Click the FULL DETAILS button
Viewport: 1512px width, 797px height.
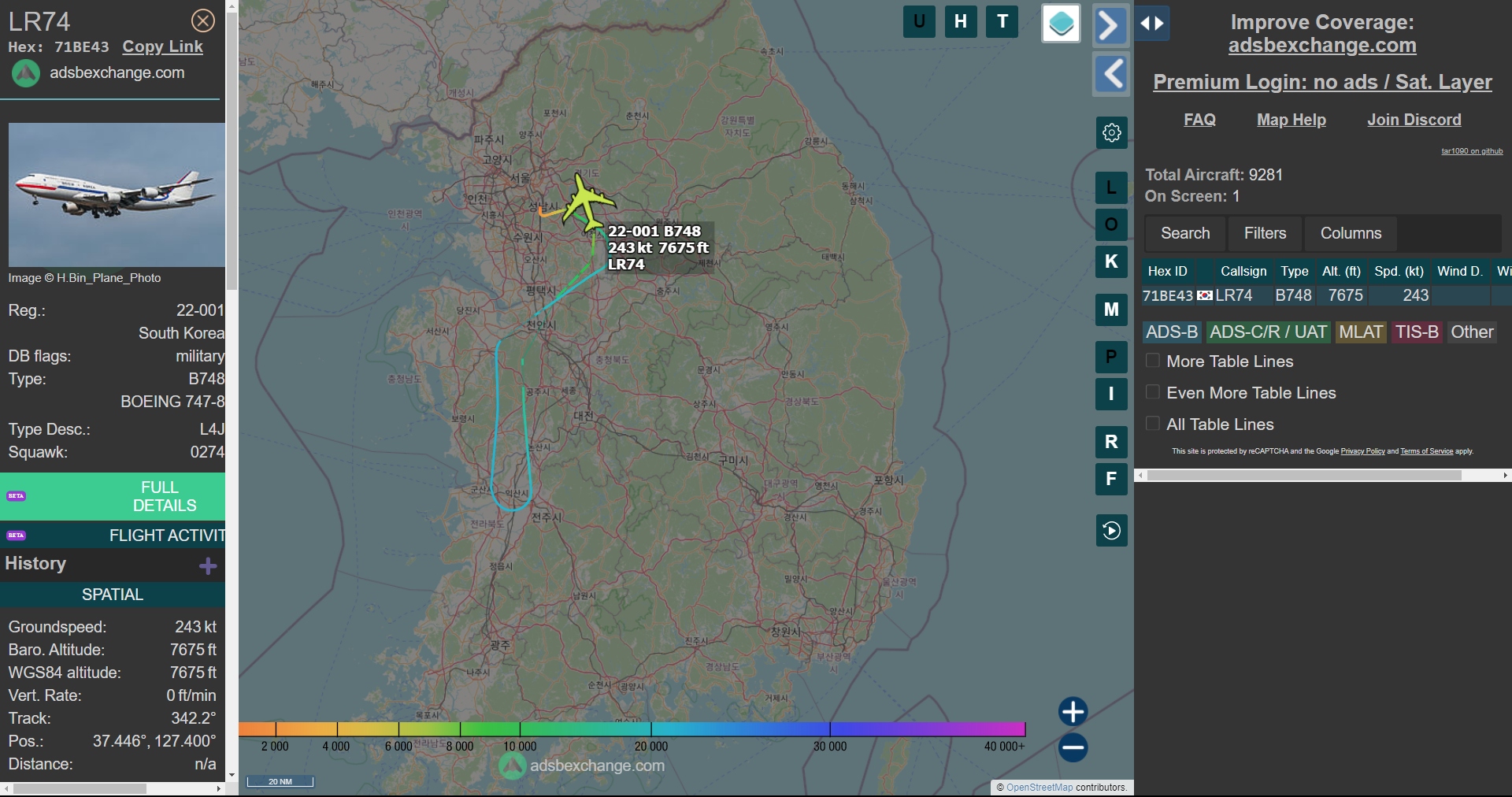(x=113, y=496)
